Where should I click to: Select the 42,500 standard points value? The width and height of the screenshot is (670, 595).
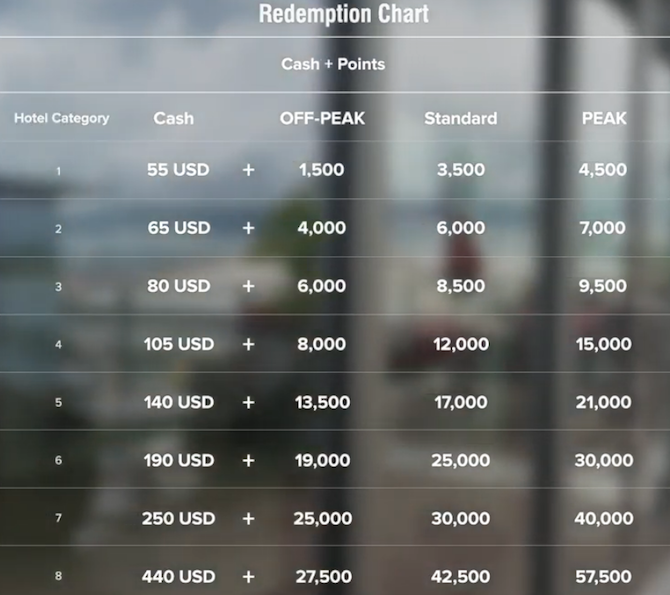[x=461, y=577]
